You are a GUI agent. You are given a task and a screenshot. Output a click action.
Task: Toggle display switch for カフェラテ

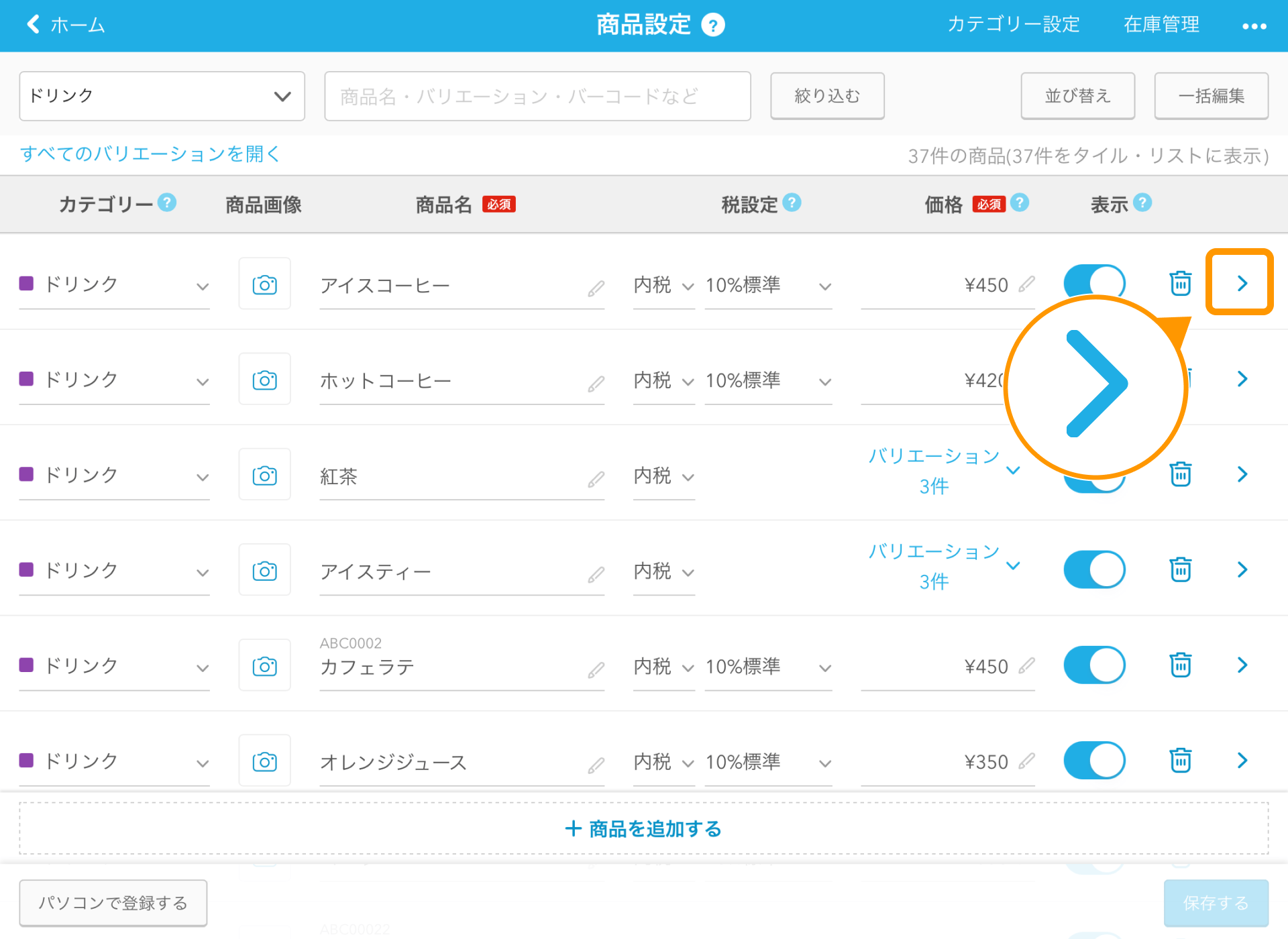coord(1095,665)
